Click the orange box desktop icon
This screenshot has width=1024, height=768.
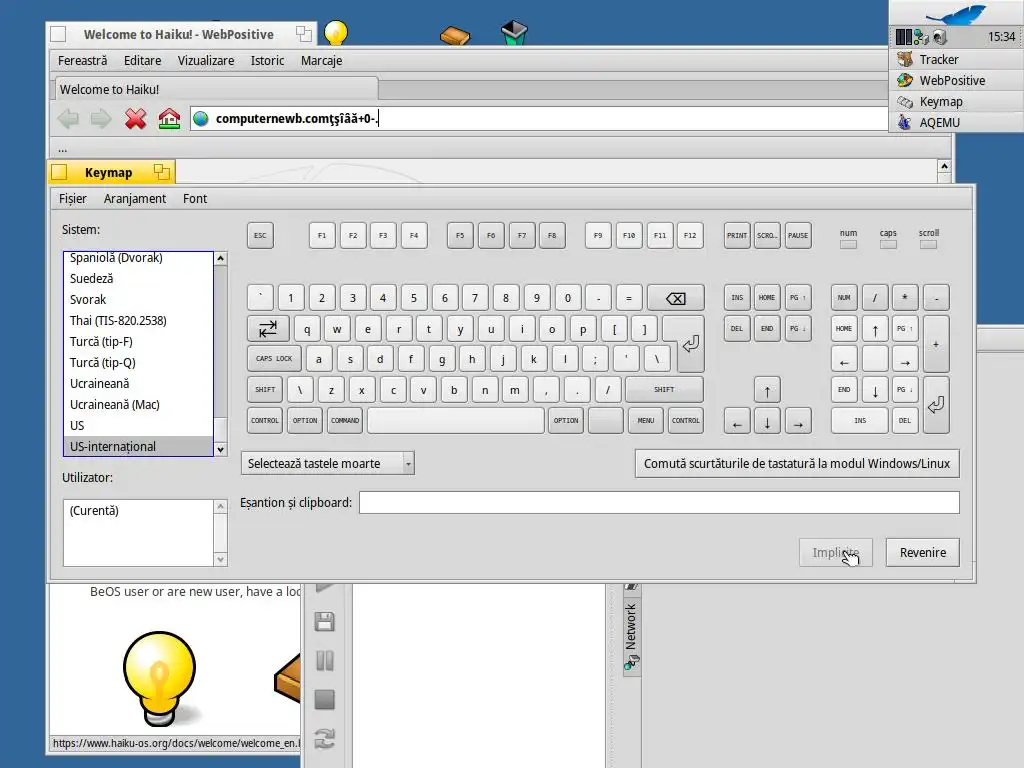click(x=455, y=35)
